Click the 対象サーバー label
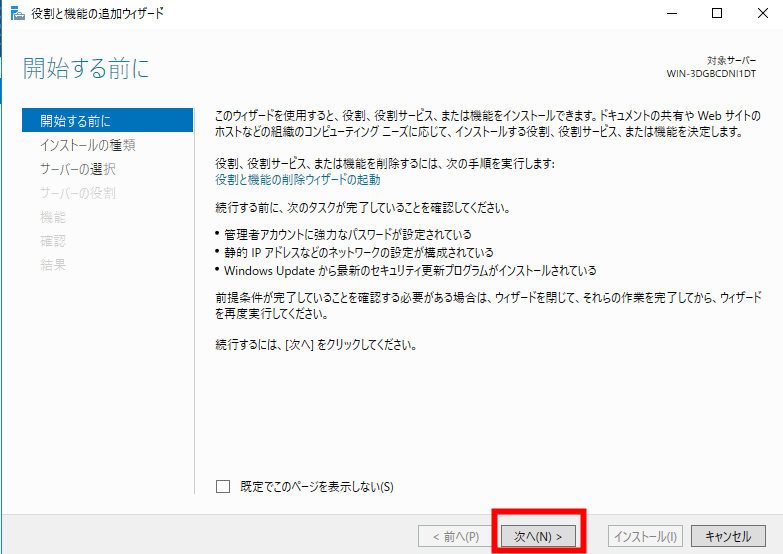 [x=732, y=60]
